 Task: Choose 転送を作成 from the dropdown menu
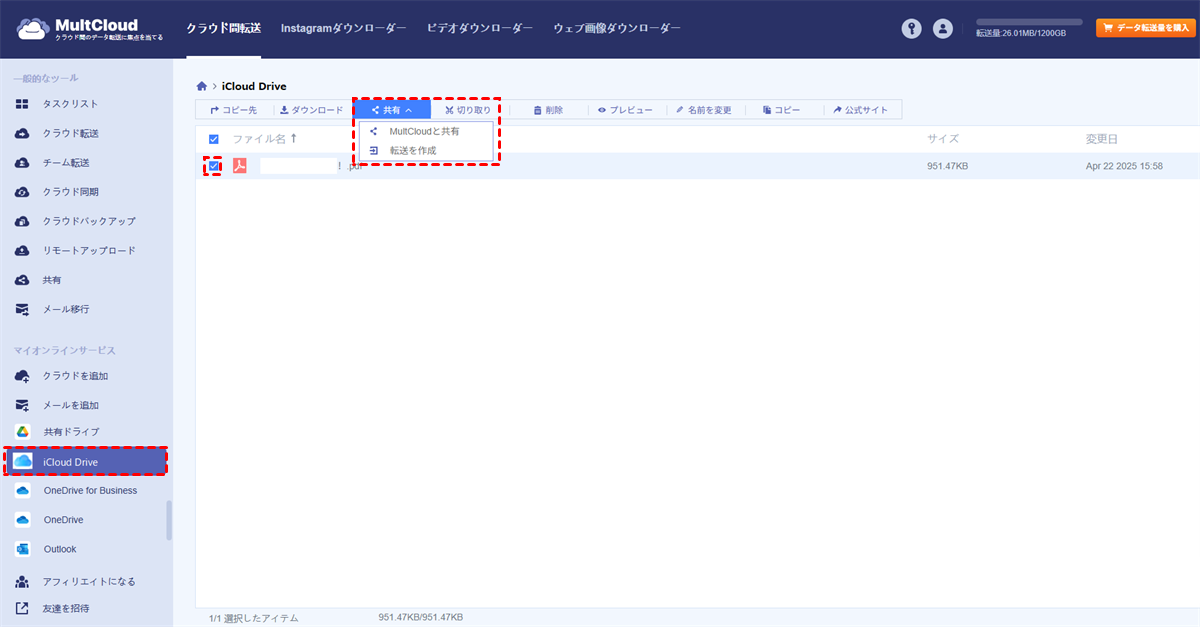[426, 151]
